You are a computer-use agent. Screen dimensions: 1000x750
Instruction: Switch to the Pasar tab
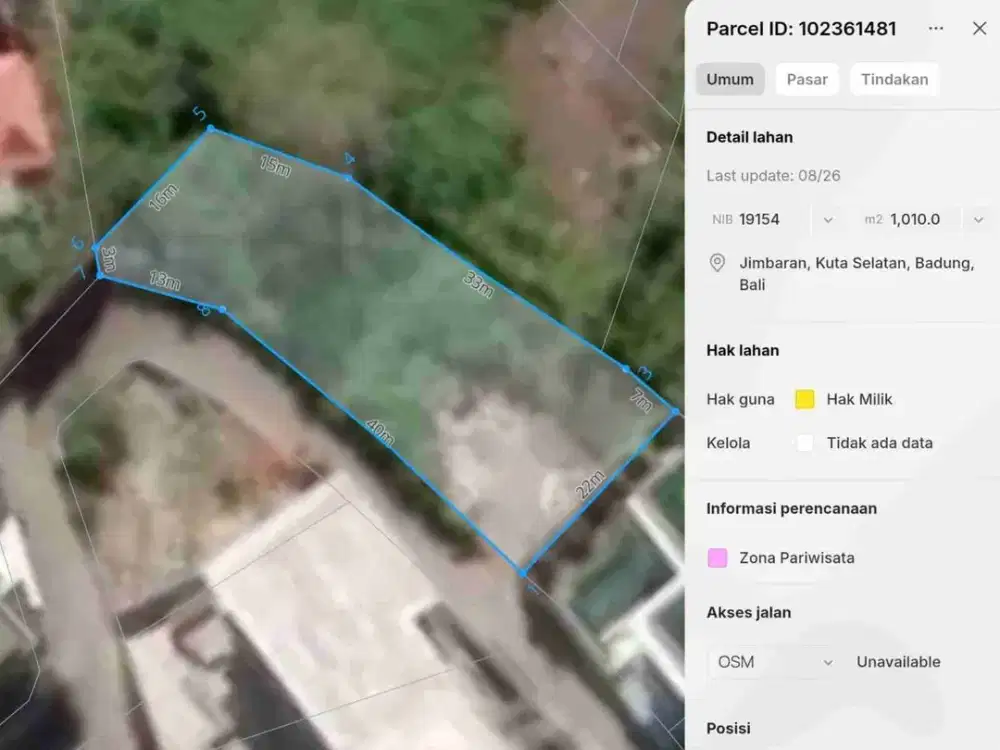click(x=807, y=79)
